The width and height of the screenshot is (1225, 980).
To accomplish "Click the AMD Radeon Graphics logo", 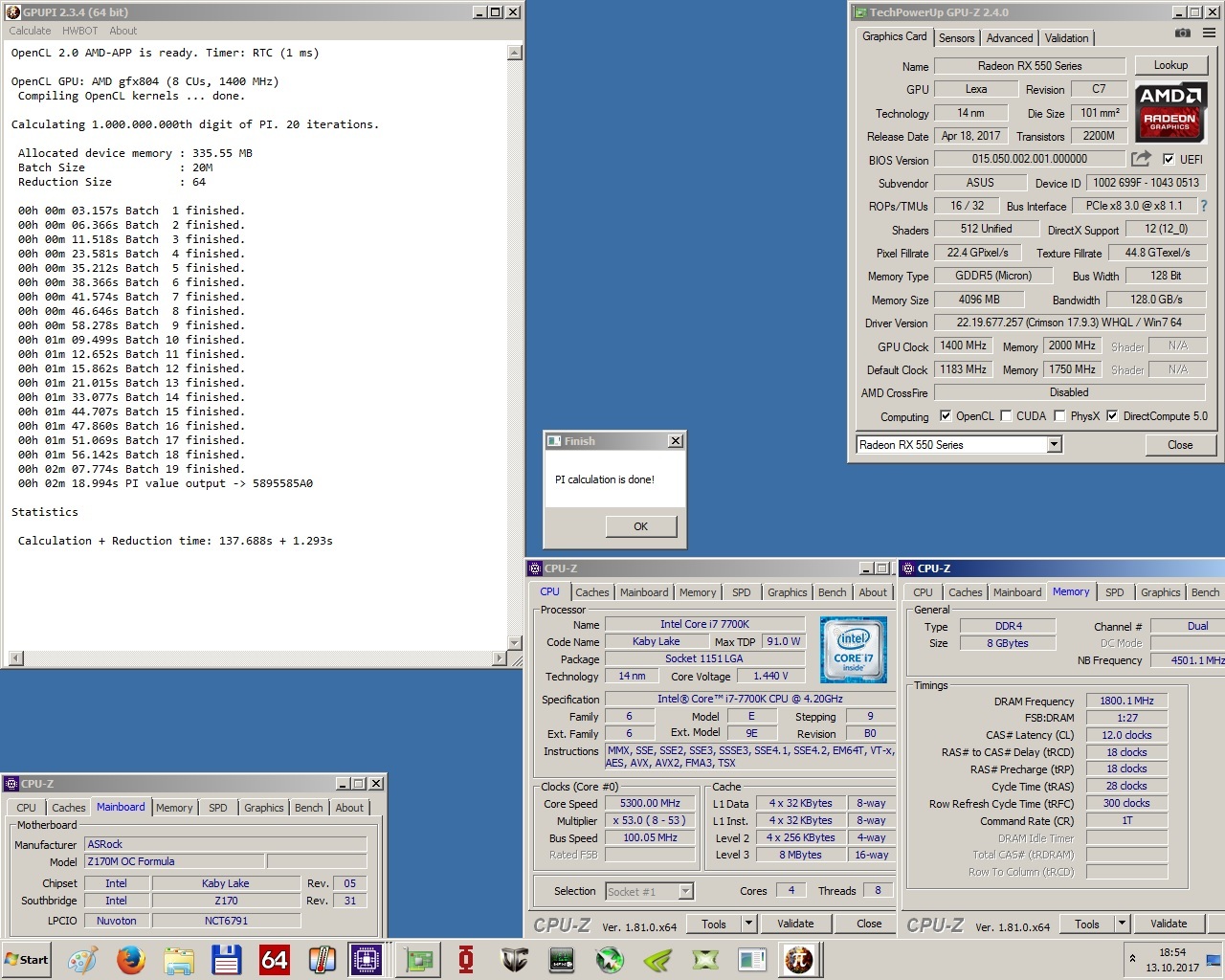I will tap(1169, 112).
